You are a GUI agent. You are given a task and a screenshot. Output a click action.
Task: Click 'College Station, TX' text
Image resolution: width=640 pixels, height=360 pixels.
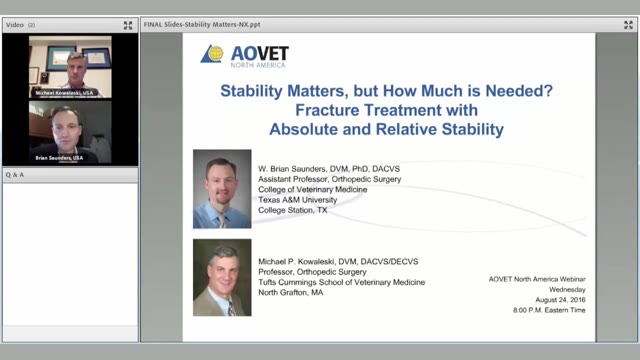pyautogui.click(x=293, y=210)
